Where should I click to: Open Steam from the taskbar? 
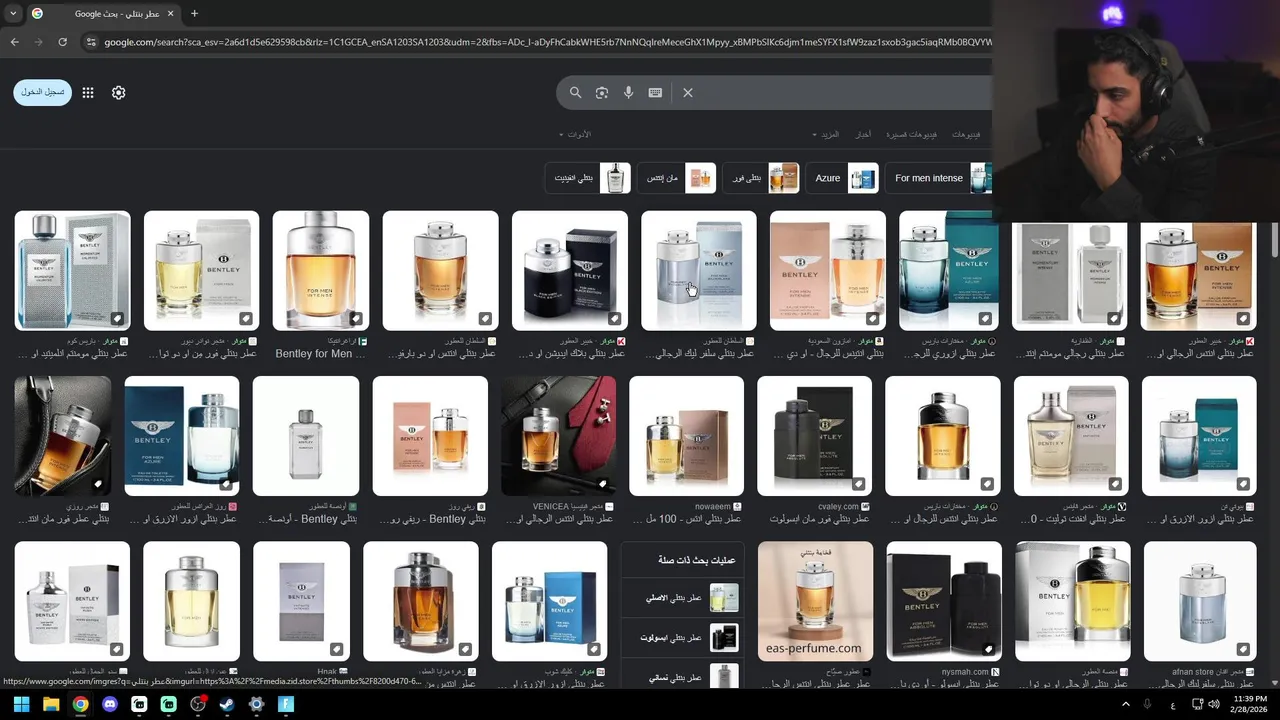227,704
